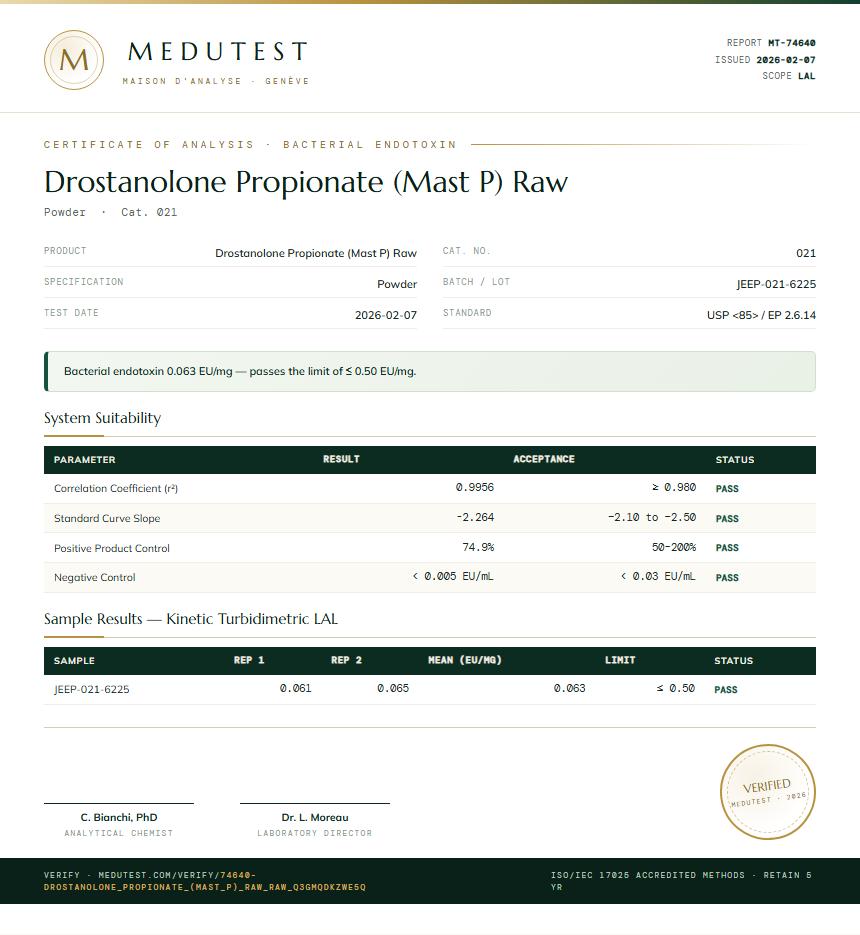Select Negative Control row label

(94, 577)
